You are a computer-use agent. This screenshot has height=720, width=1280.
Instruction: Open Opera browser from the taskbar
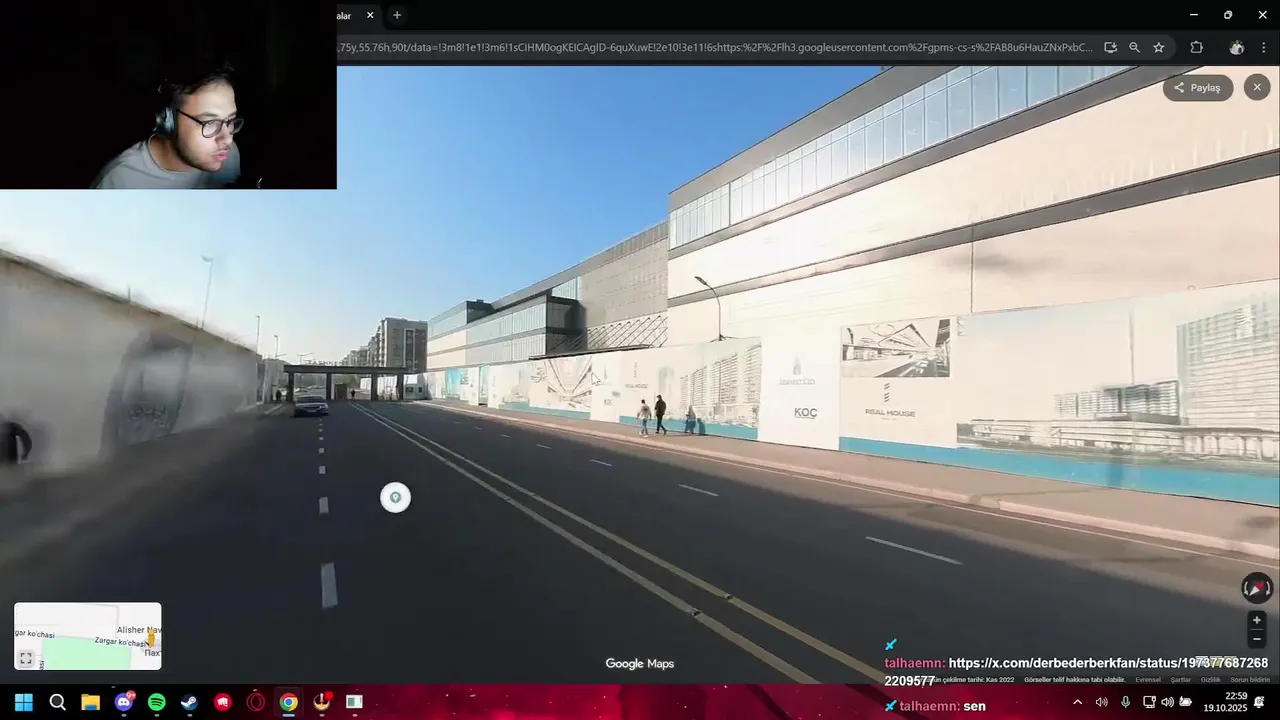[x=255, y=702]
